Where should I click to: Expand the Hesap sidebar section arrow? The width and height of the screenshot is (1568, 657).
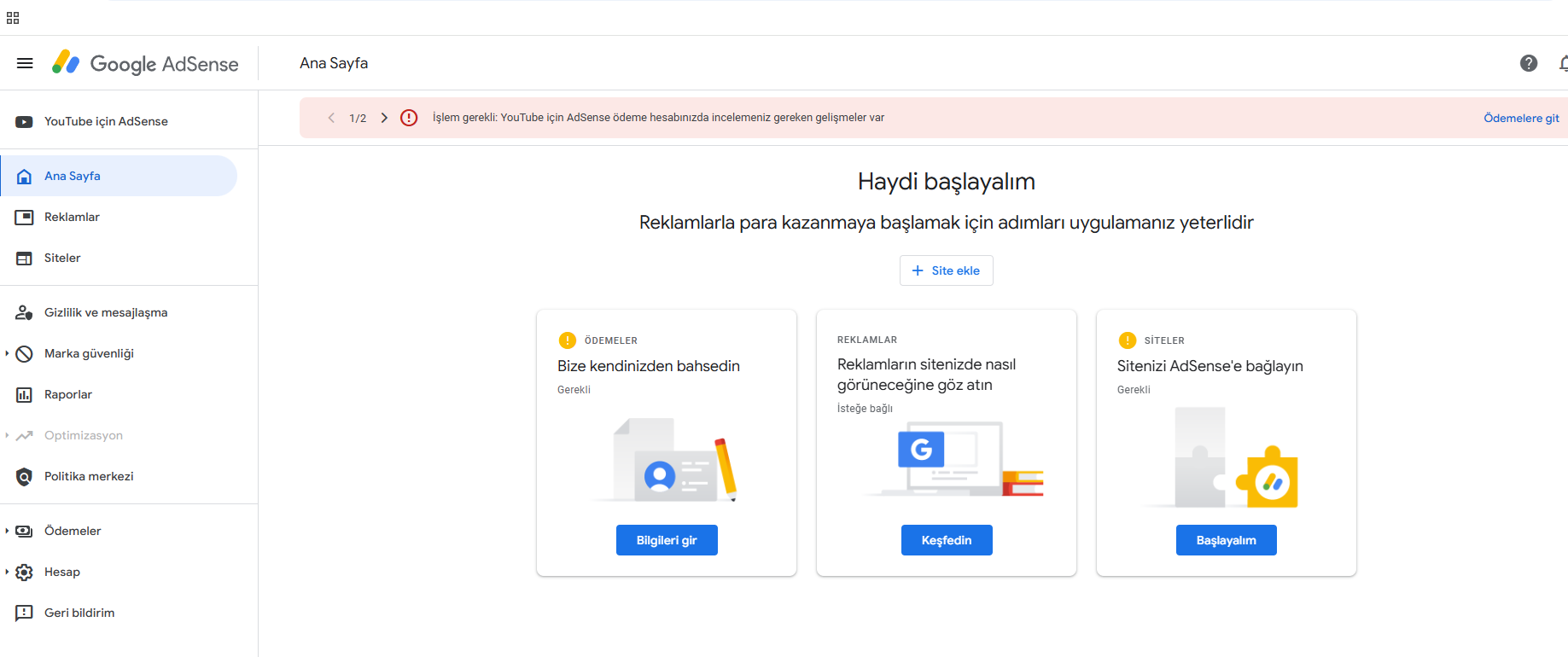7,572
